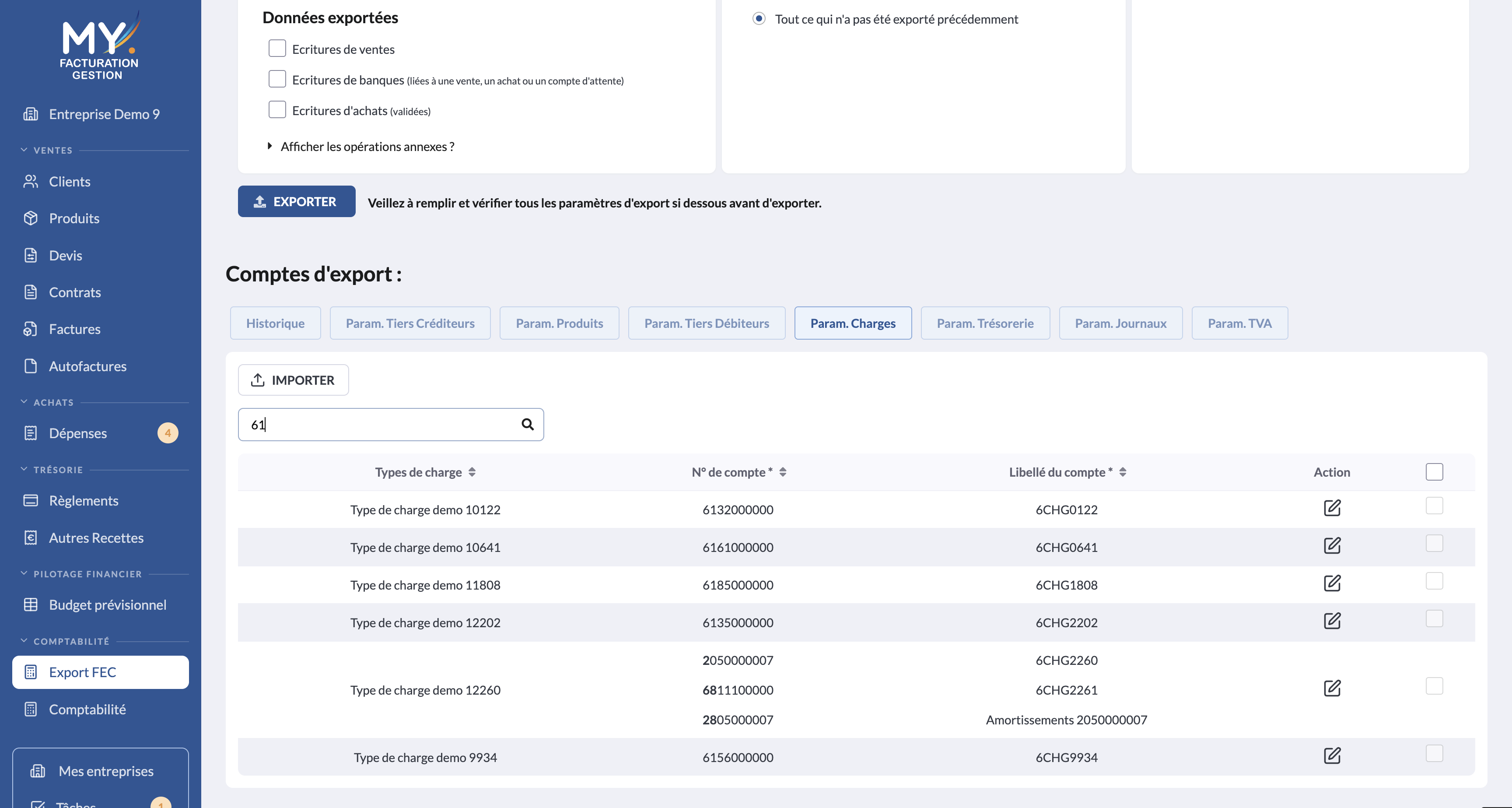Screen dimensions: 1512x808
Task: Open the Param. TVA tab
Action: pyautogui.click(x=1239, y=323)
